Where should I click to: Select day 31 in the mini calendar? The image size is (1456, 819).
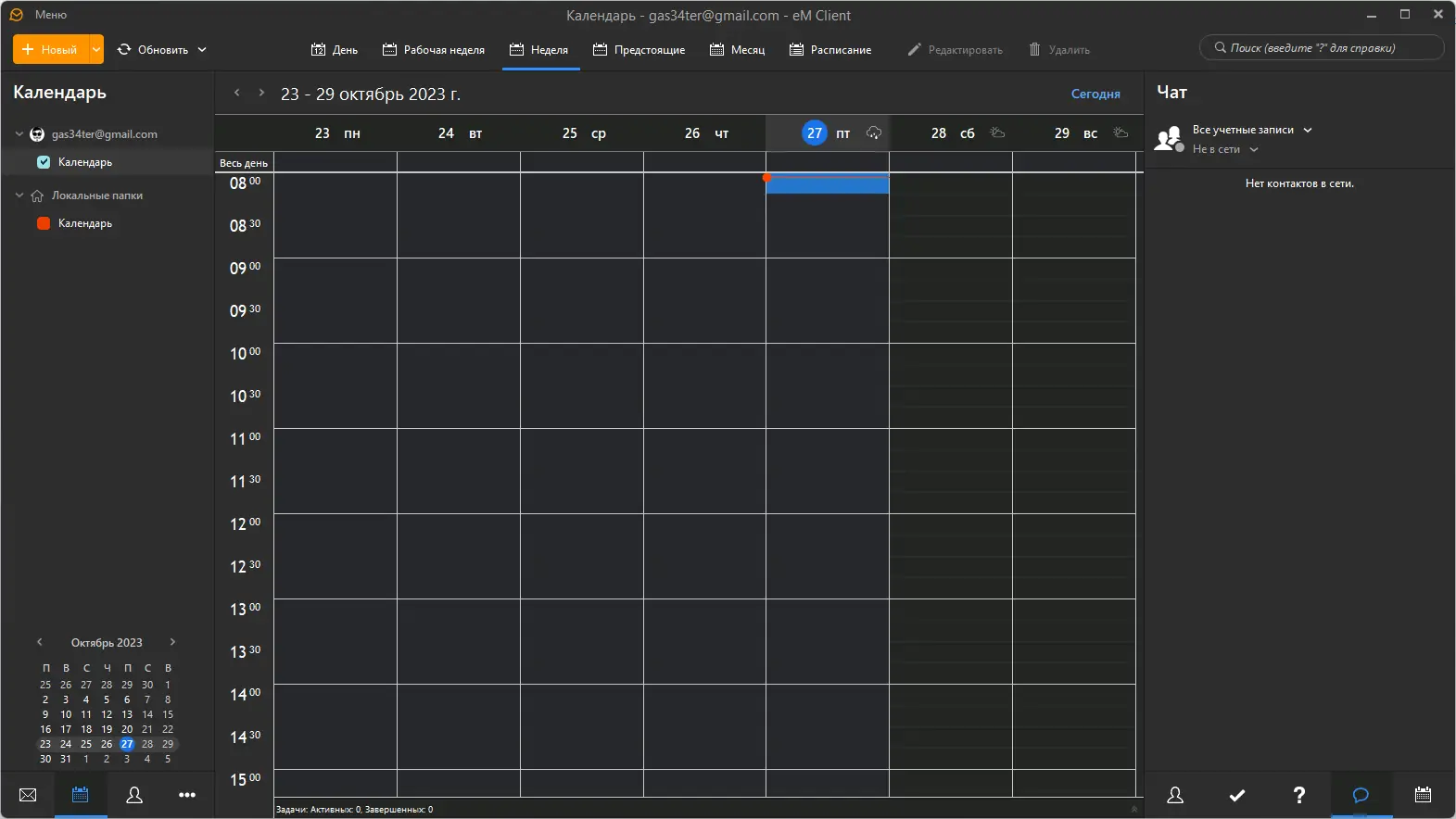click(x=66, y=759)
